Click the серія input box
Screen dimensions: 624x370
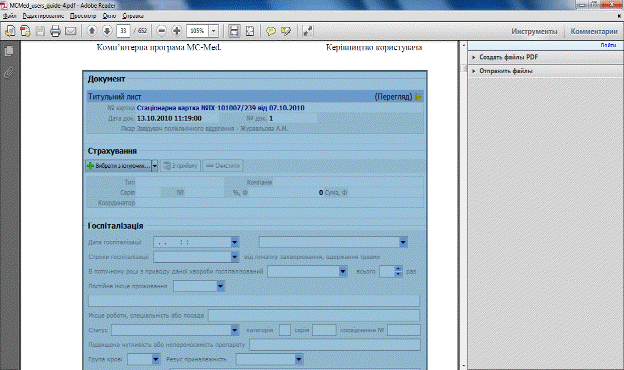pos(324,330)
